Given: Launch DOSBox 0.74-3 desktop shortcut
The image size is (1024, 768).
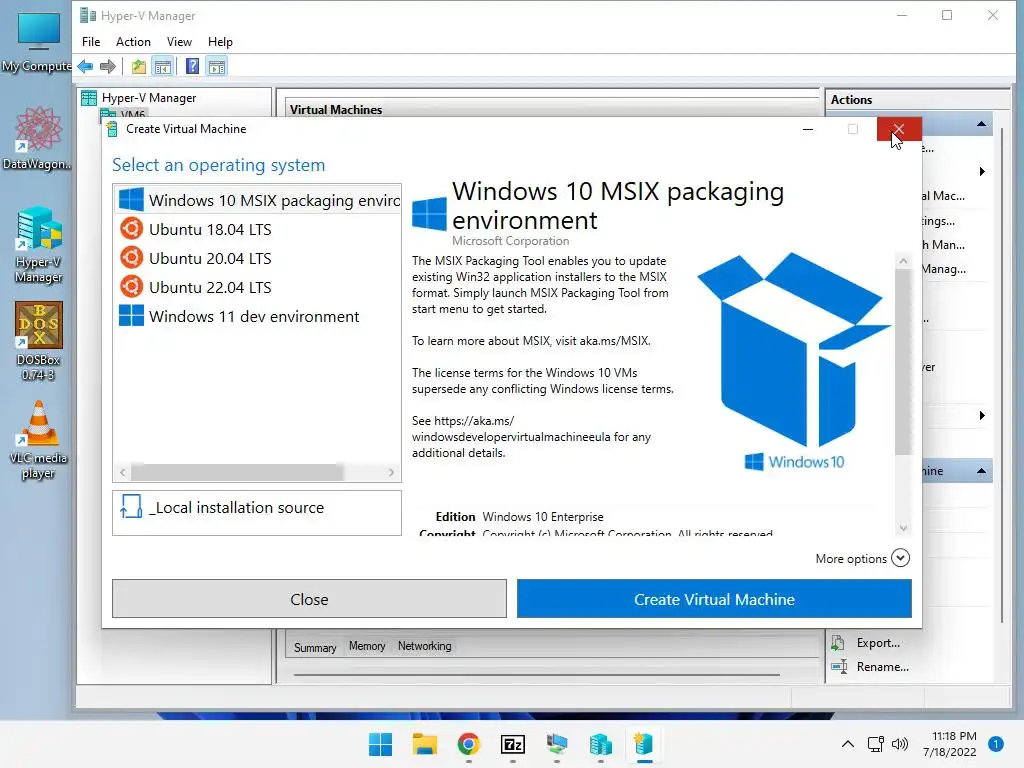Looking at the screenshot, I should 39,341.
